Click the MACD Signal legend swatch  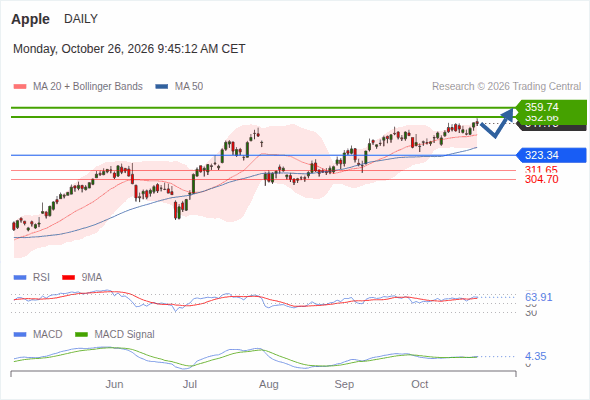coord(81,335)
